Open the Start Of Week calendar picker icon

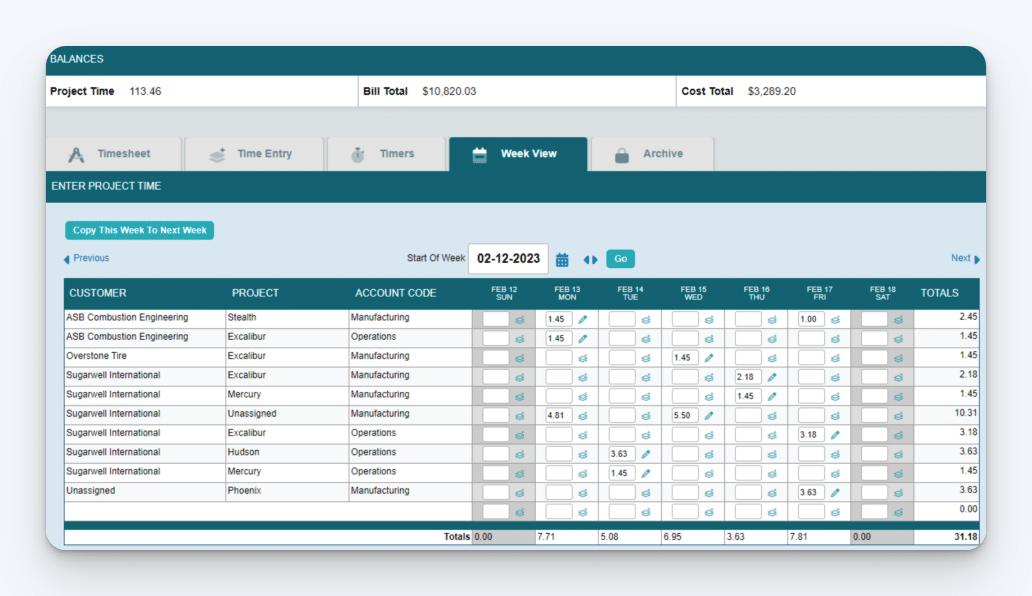pos(561,258)
